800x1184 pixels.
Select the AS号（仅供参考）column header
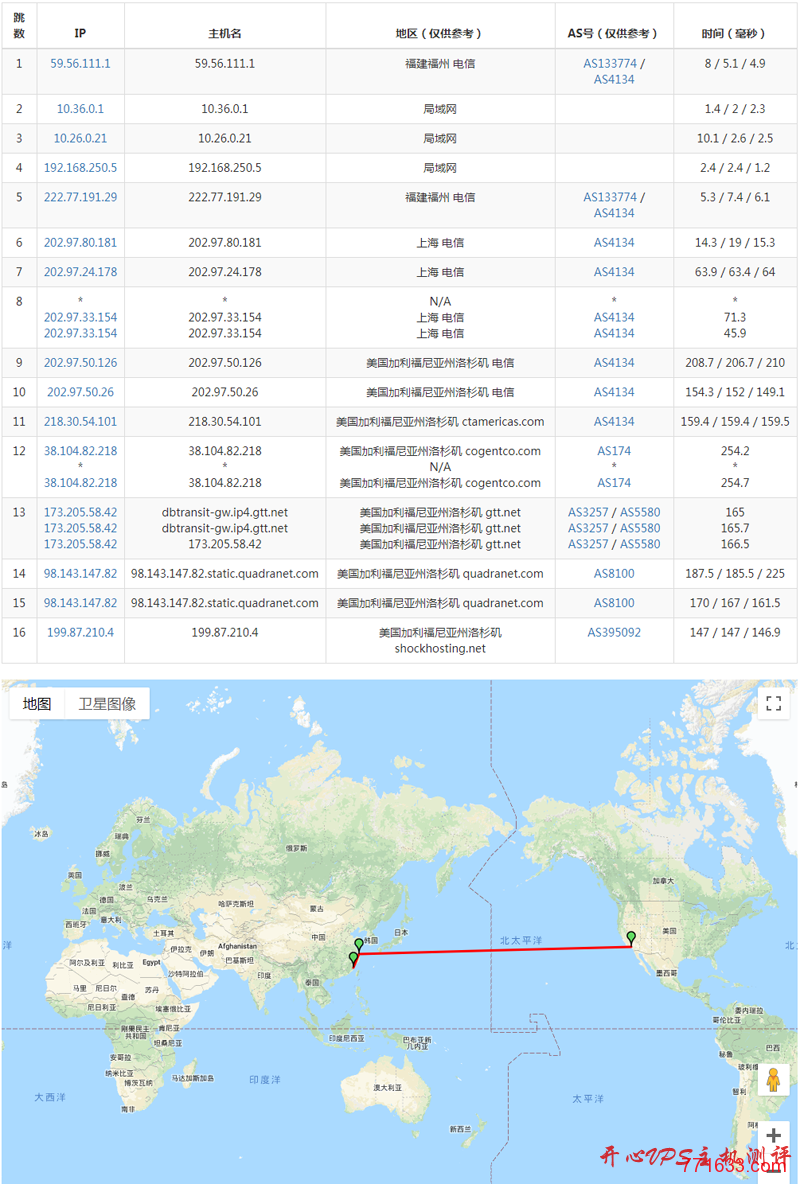(x=614, y=33)
